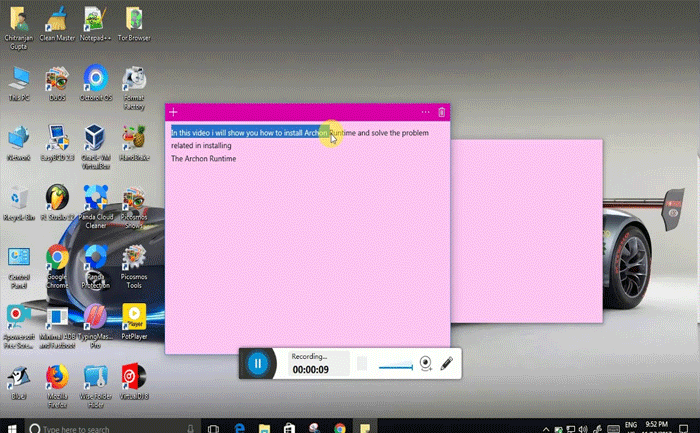700x433 pixels.
Task: Open the Windows Start menu
Action: pos(12,428)
